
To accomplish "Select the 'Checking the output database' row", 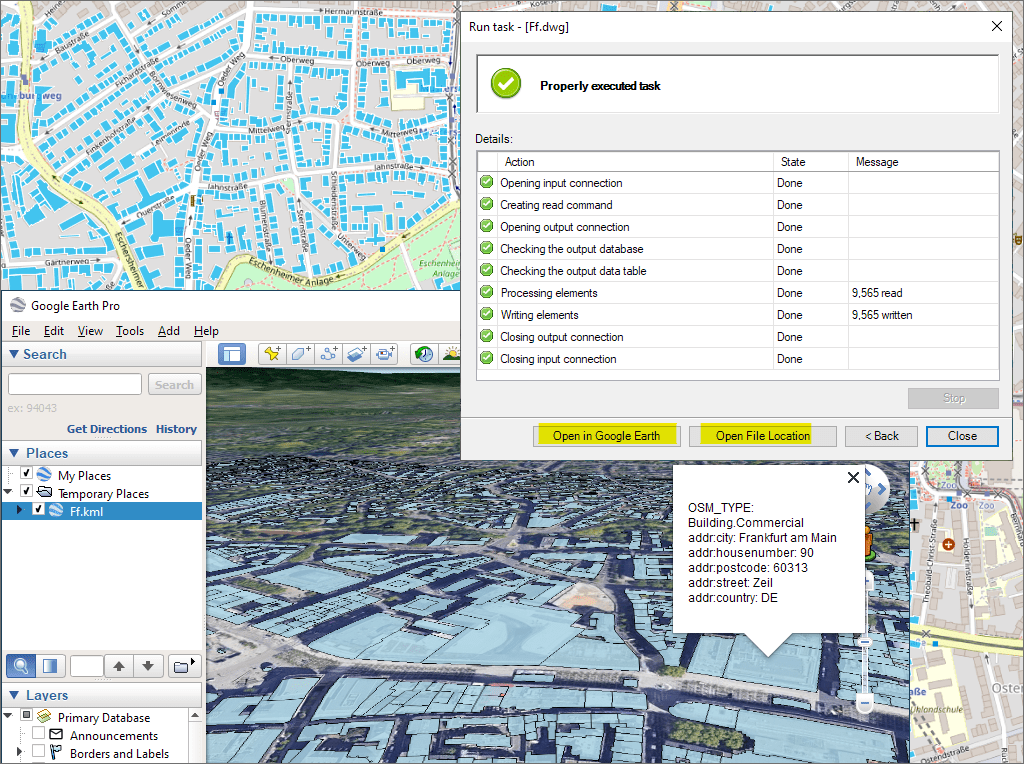I will click(738, 249).
